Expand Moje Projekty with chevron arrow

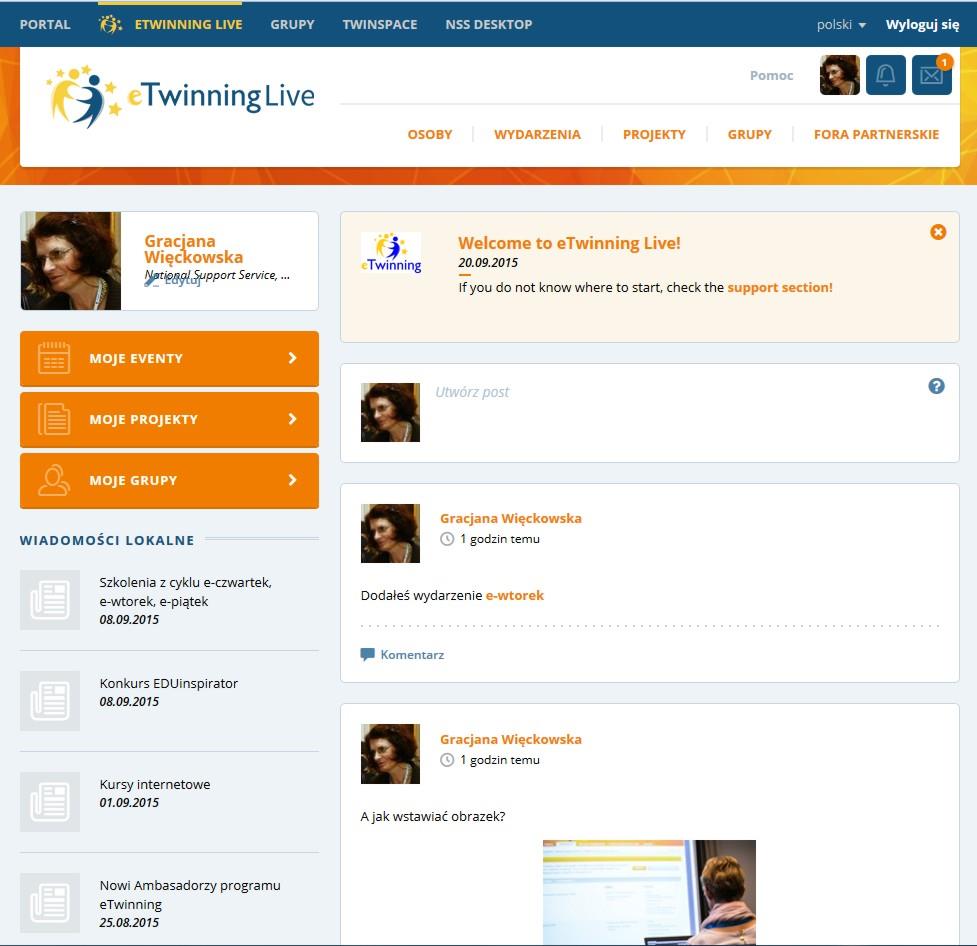(x=292, y=419)
